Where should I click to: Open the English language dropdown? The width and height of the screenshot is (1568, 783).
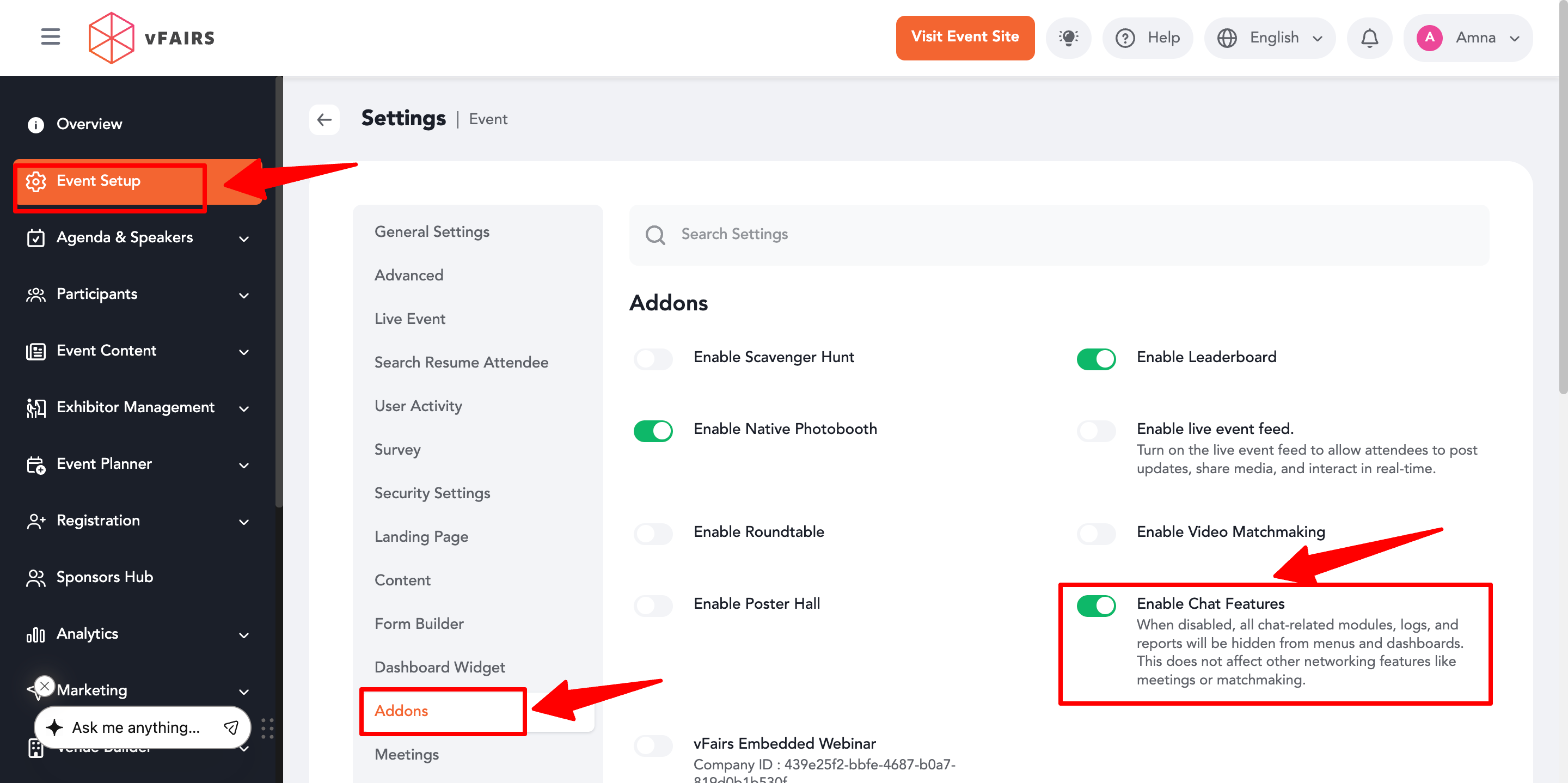coord(1270,38)
